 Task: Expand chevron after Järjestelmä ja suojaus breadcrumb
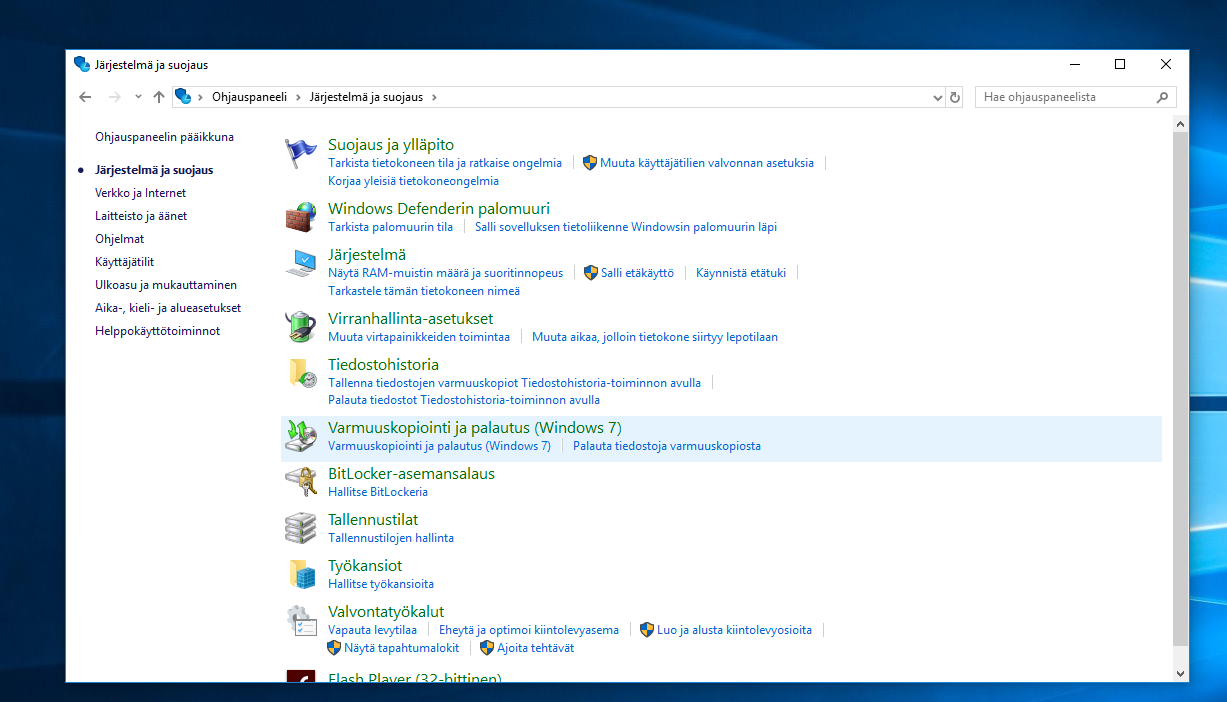pyautogui.click(x=434, y=97)
